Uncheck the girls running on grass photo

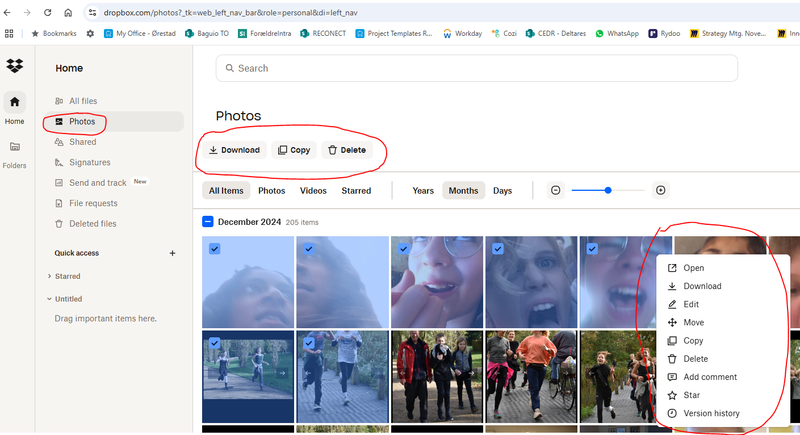tap(215, 343)
